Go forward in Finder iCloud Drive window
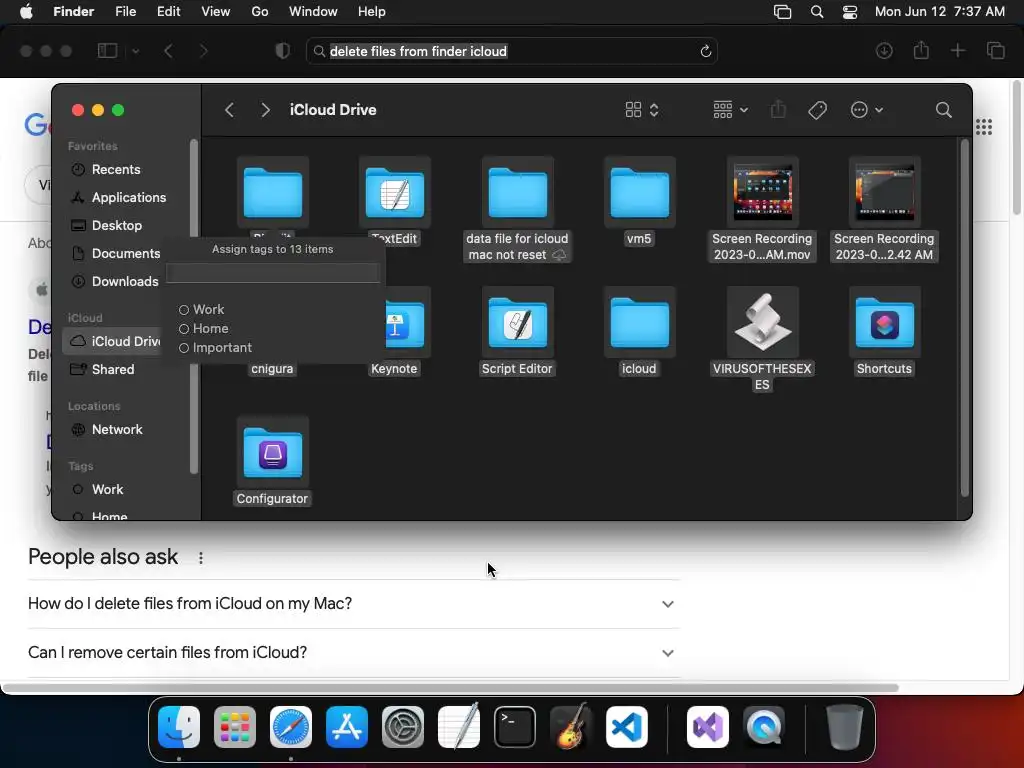The width and height of the screenshot is (1024, 768). coord(264,110)
